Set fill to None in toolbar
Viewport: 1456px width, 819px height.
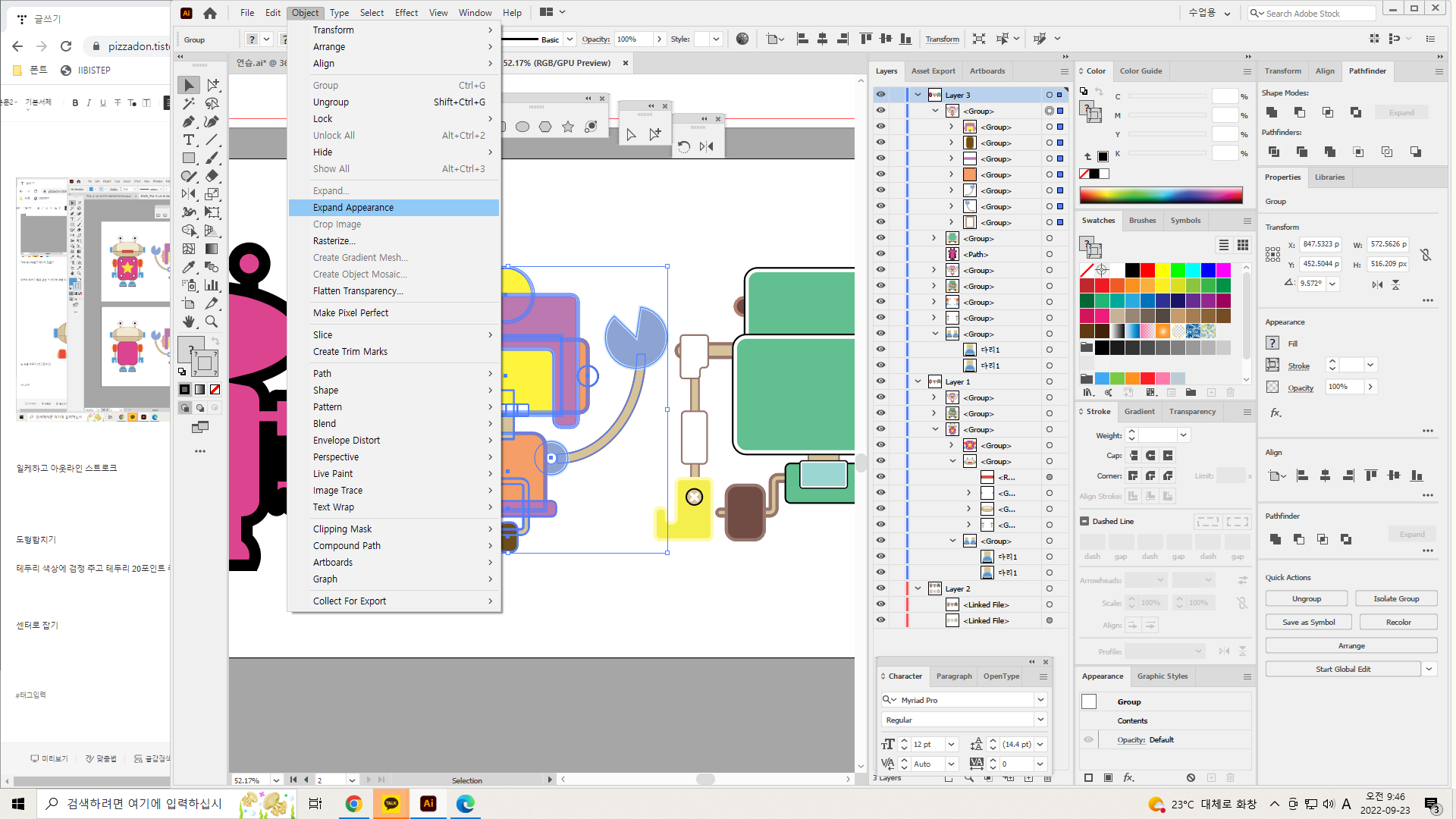pyautogui.click(x=215, y=389)
